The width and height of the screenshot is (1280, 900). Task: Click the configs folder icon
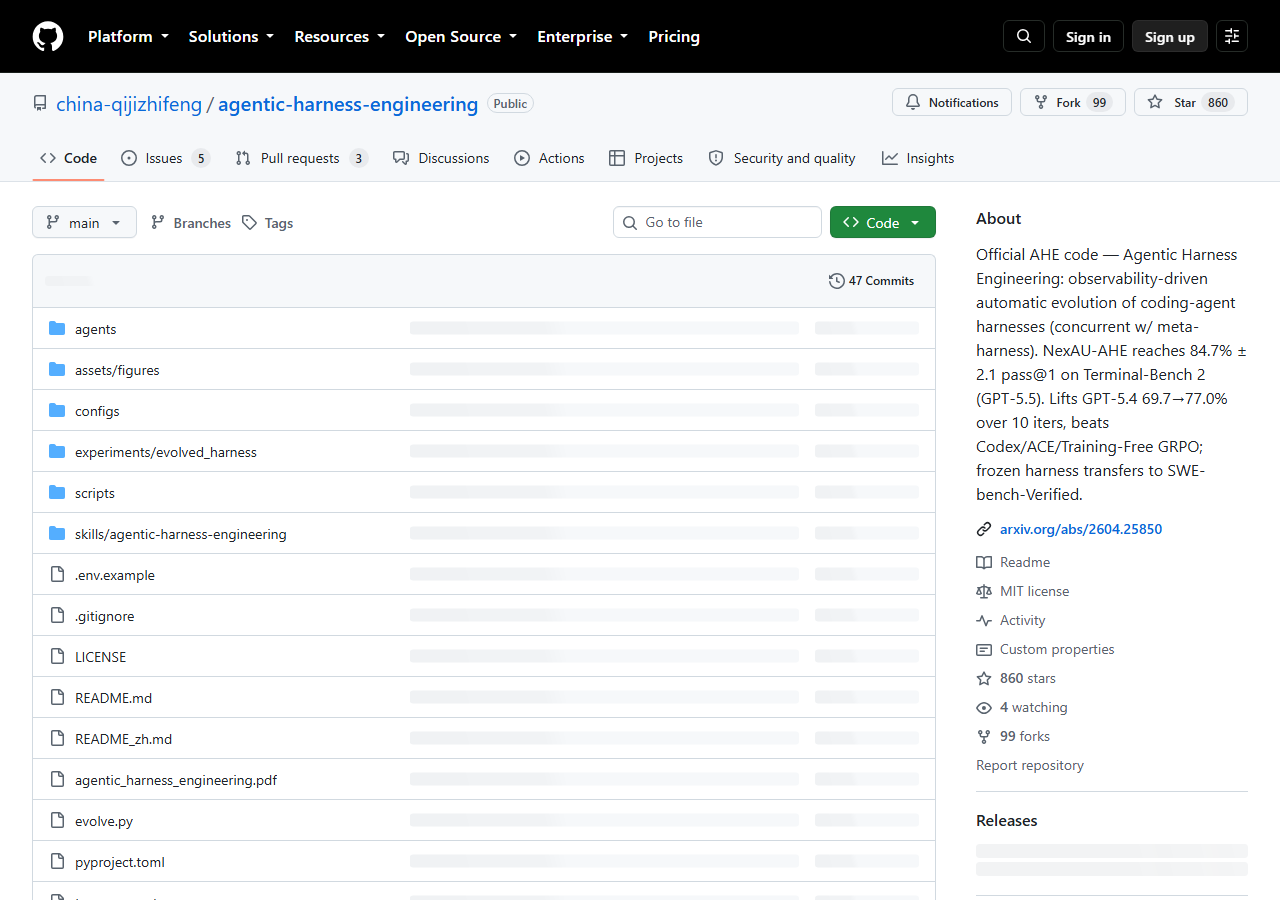click(57, 411)
